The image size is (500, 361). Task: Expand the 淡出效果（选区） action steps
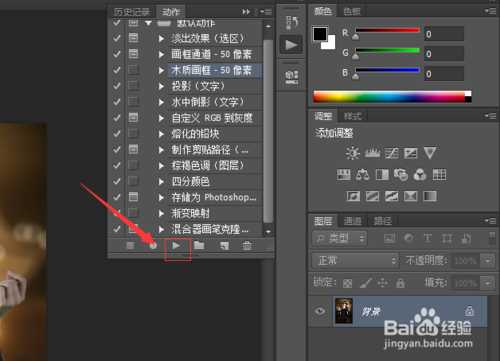(x=162, y=39)
